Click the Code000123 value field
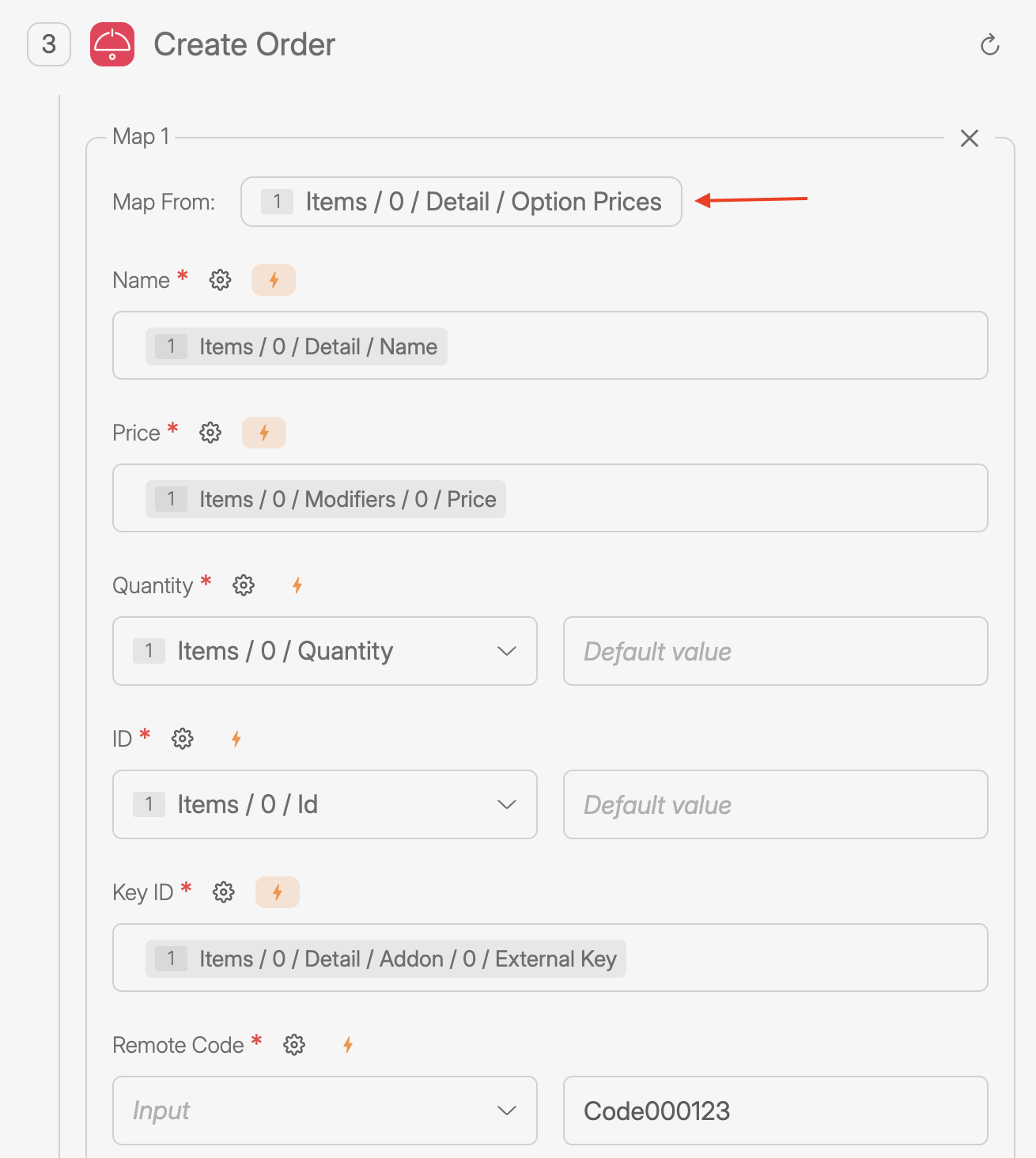This screenshot has height=1158, width=1036. pos(776,1111)
